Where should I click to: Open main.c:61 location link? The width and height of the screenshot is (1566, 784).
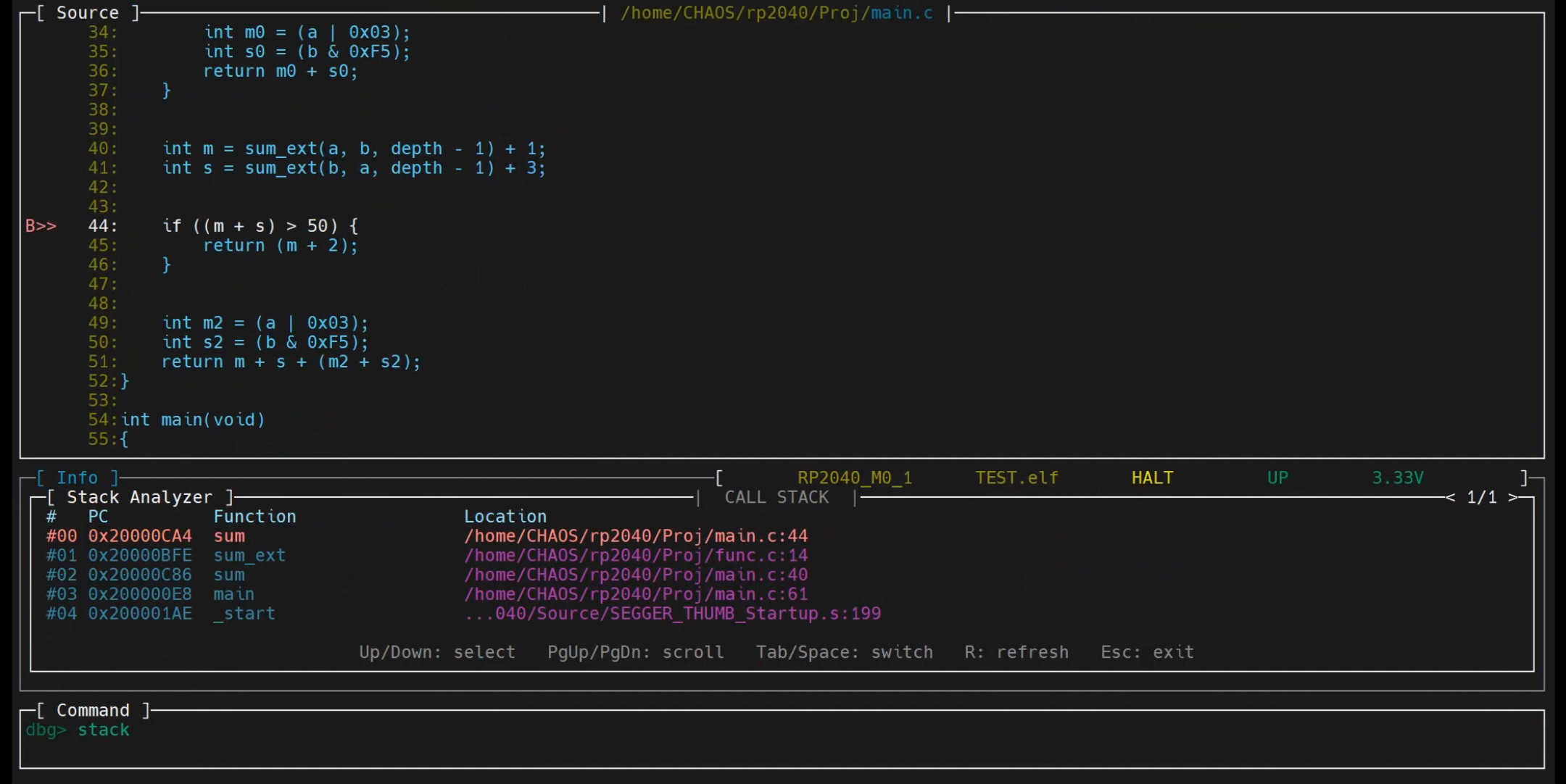click(635, 595)
